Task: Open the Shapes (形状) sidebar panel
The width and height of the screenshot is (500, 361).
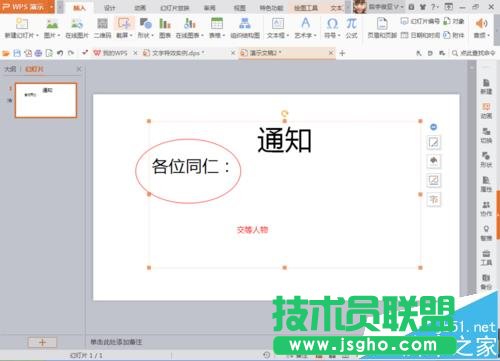Action: [486, 160]
